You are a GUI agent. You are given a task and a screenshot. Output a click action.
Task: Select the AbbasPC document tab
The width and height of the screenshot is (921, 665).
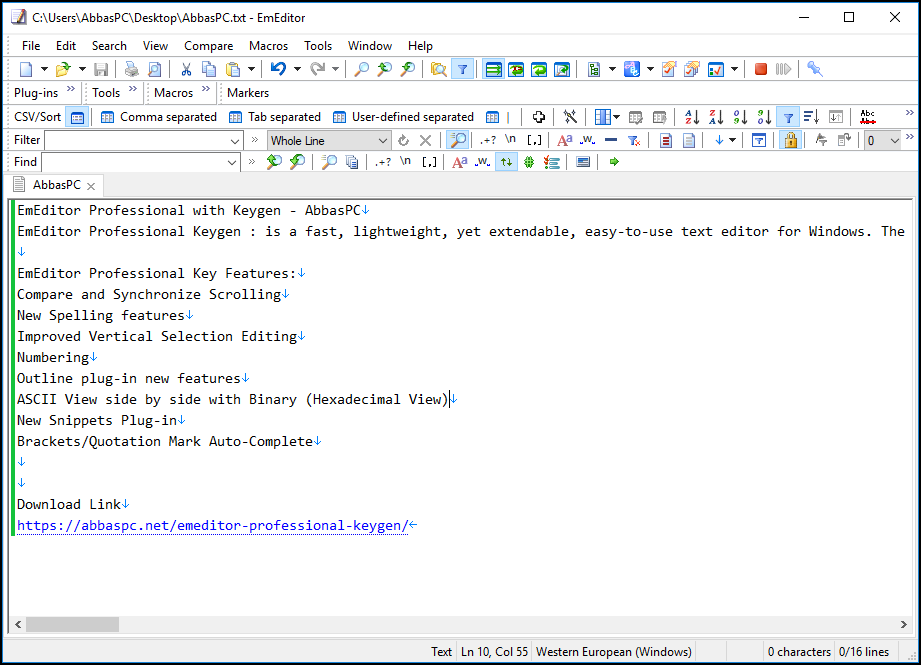pos(56,185)
